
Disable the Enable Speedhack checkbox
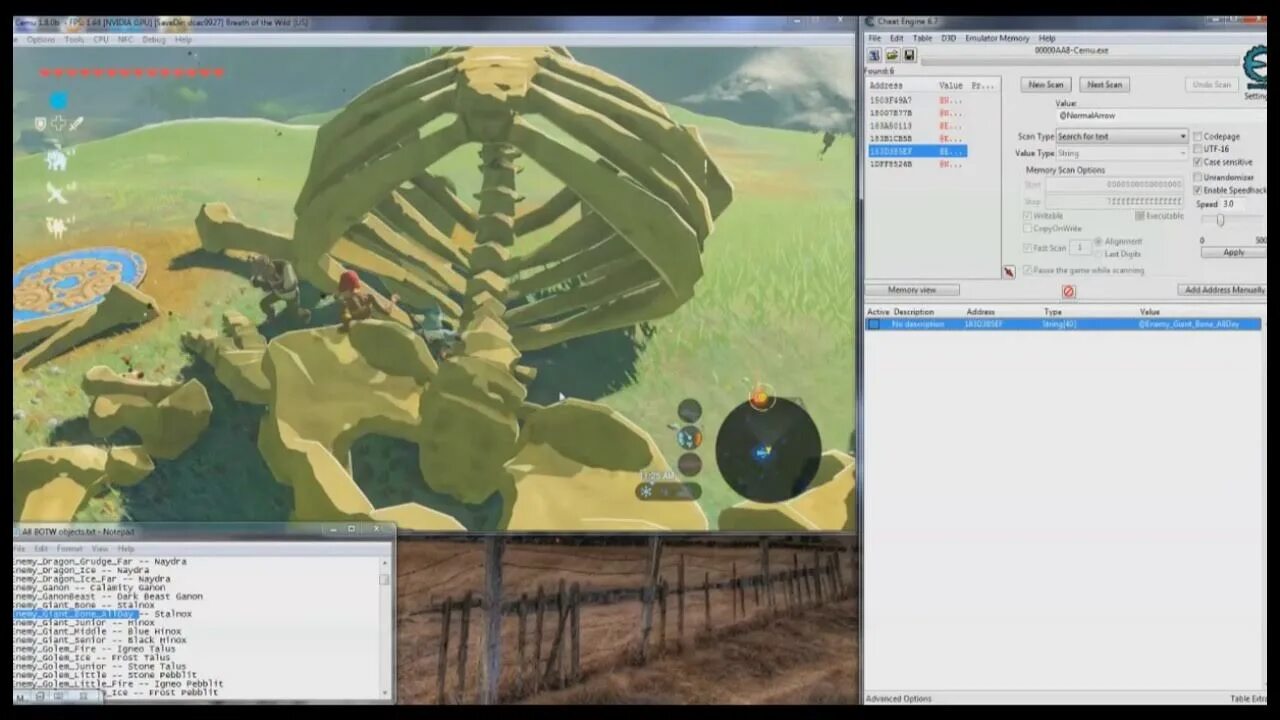(1198, 190)
